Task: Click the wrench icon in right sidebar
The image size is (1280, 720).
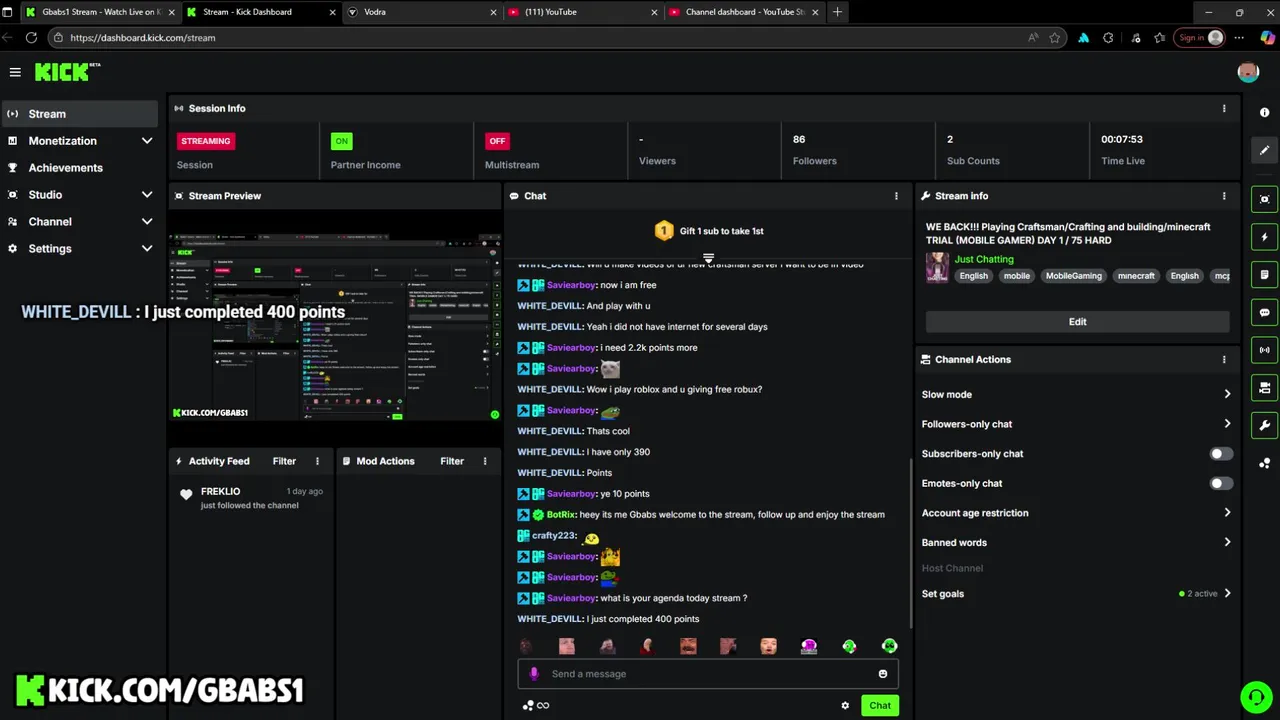Action: tap(1264, 426)
